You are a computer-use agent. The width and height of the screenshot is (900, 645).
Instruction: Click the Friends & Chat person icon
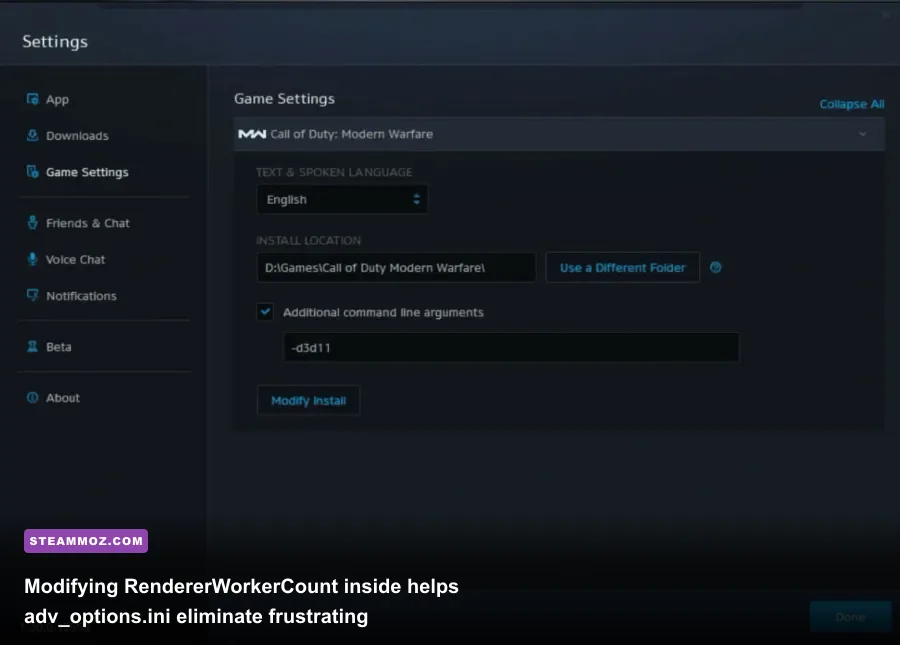pos(32,223)
